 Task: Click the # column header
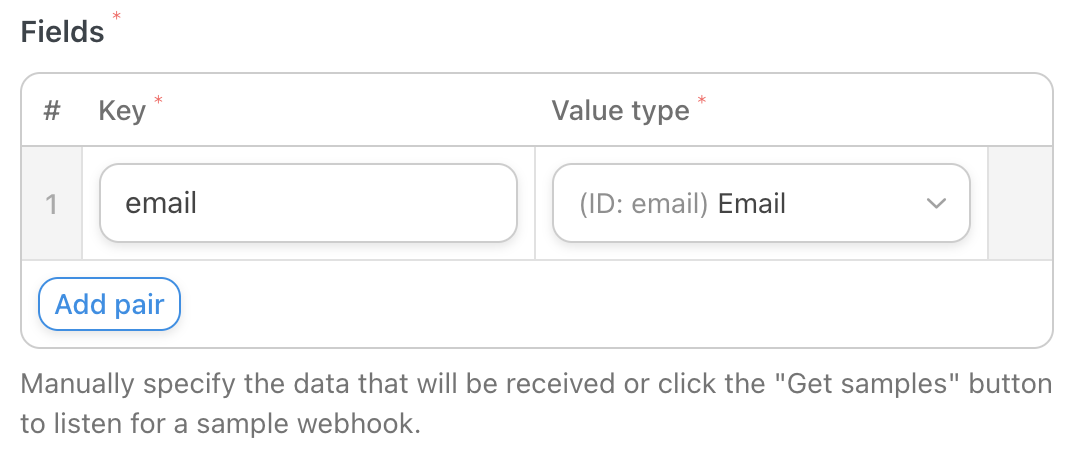pos(52,110)
